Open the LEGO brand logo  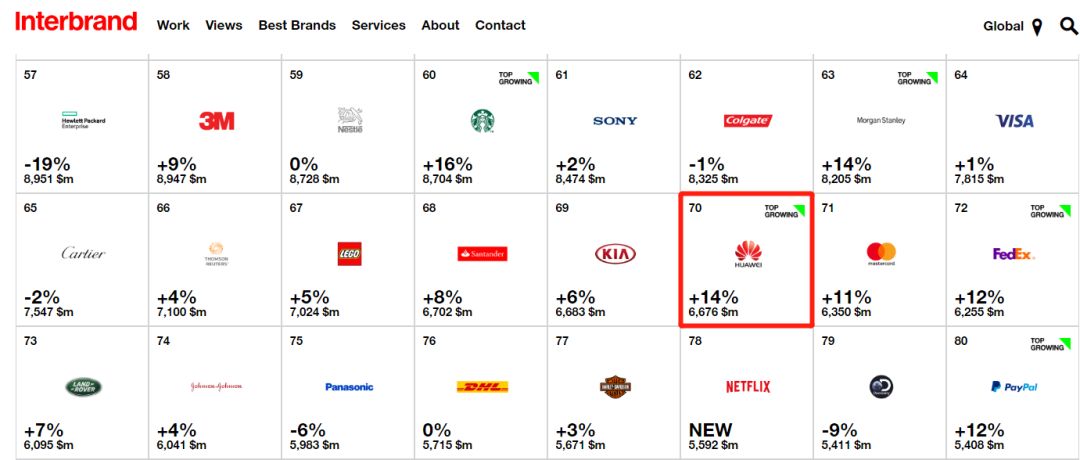349,254
